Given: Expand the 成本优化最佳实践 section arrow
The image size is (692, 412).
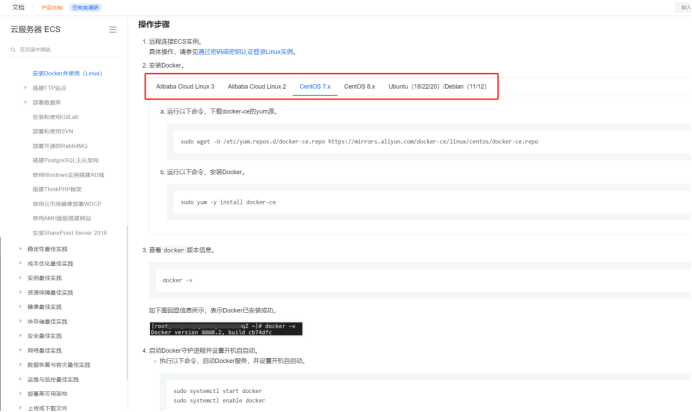Looking at the screenshot, I should tap(20, 263).
